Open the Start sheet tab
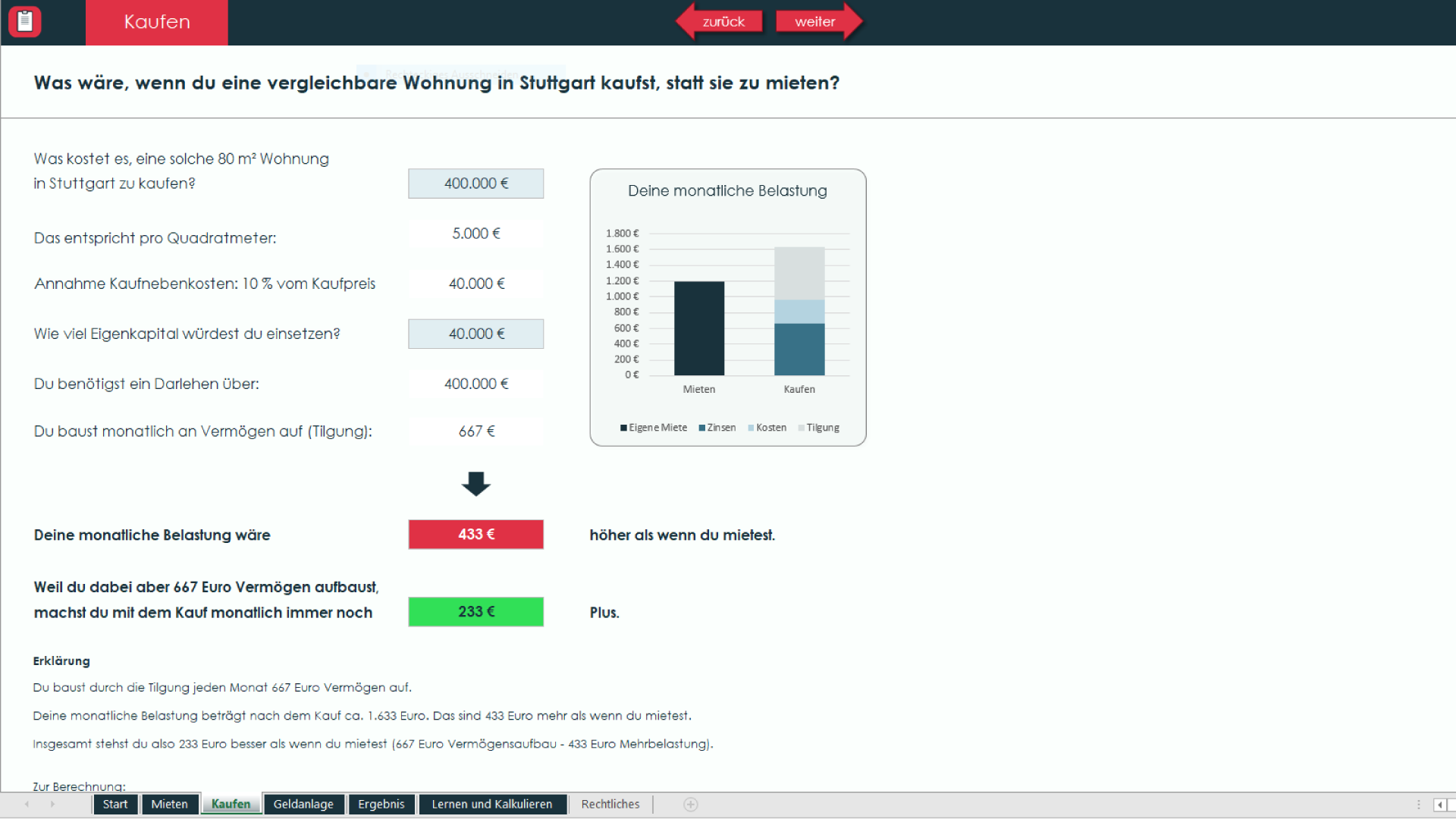This screenshot has height=819, width=1456. 115,805
